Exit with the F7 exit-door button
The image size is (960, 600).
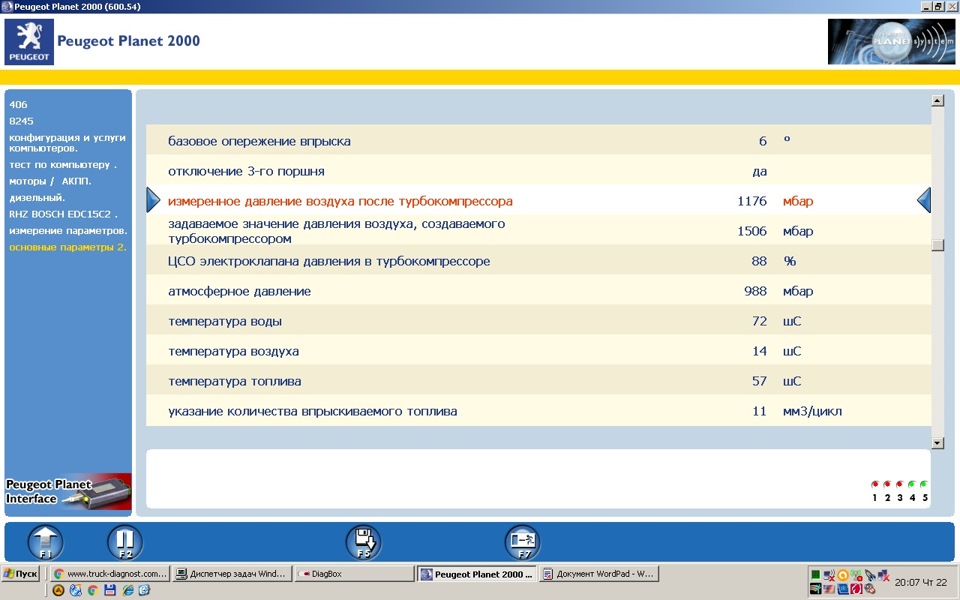click(522, 542)
